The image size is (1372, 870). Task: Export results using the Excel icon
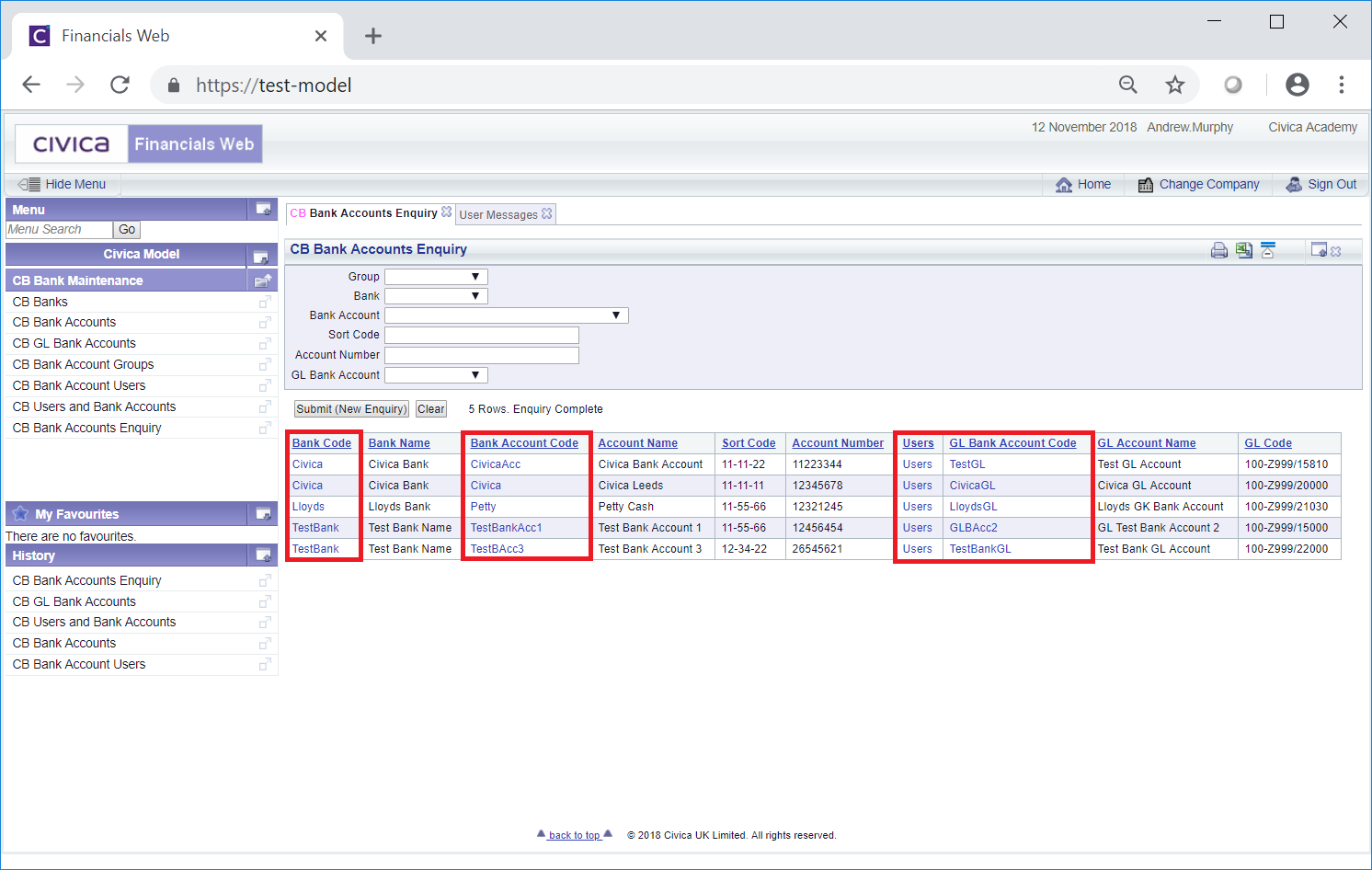coord(1244,250)
